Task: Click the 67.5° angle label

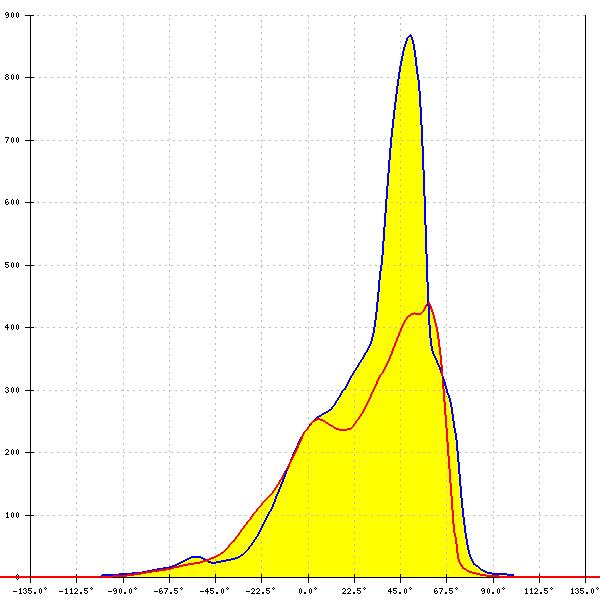Action: [x=446, y=591]
